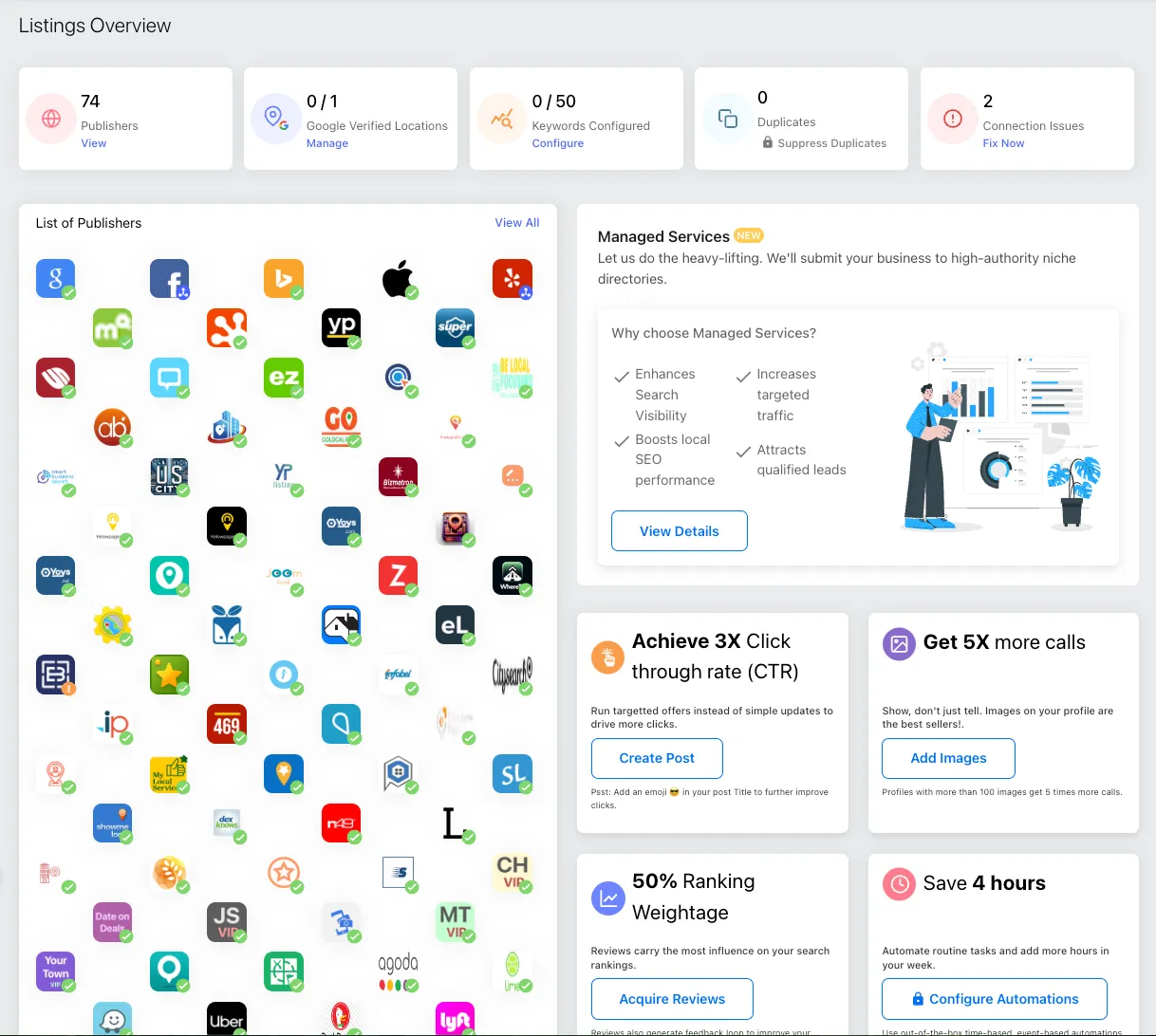1156x1036 pixels.
Task: Select the Uber publisher icon
Action: 226,1019
